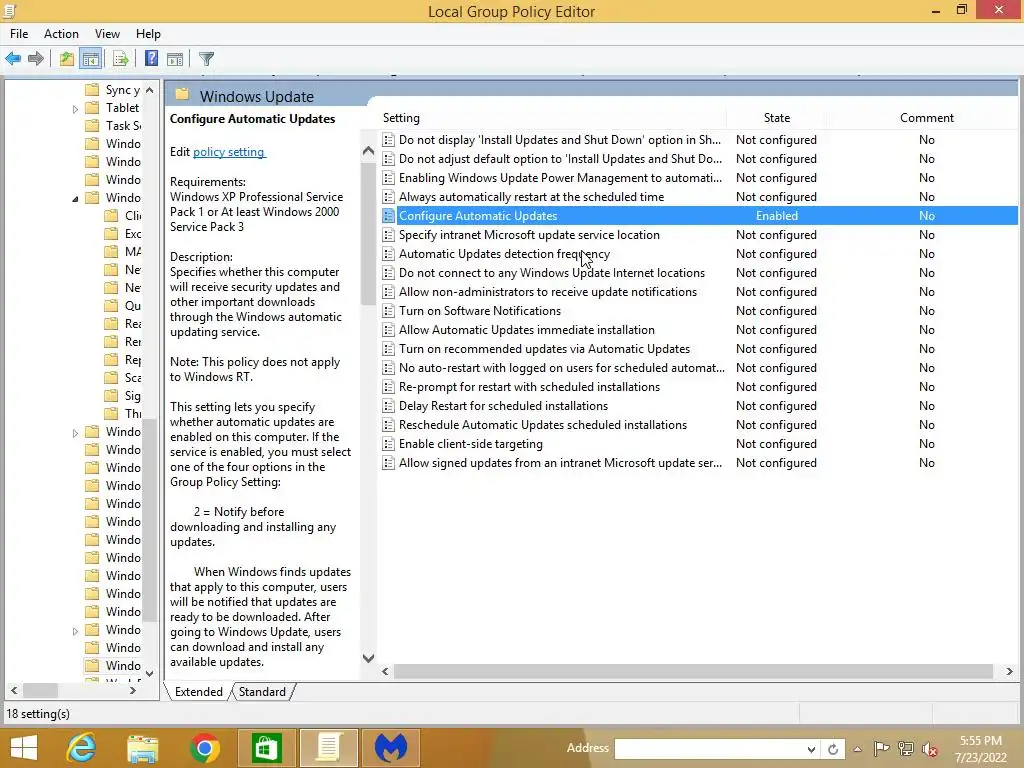
Task: Click the Back arrow toolbar icon
Action: 13,59
